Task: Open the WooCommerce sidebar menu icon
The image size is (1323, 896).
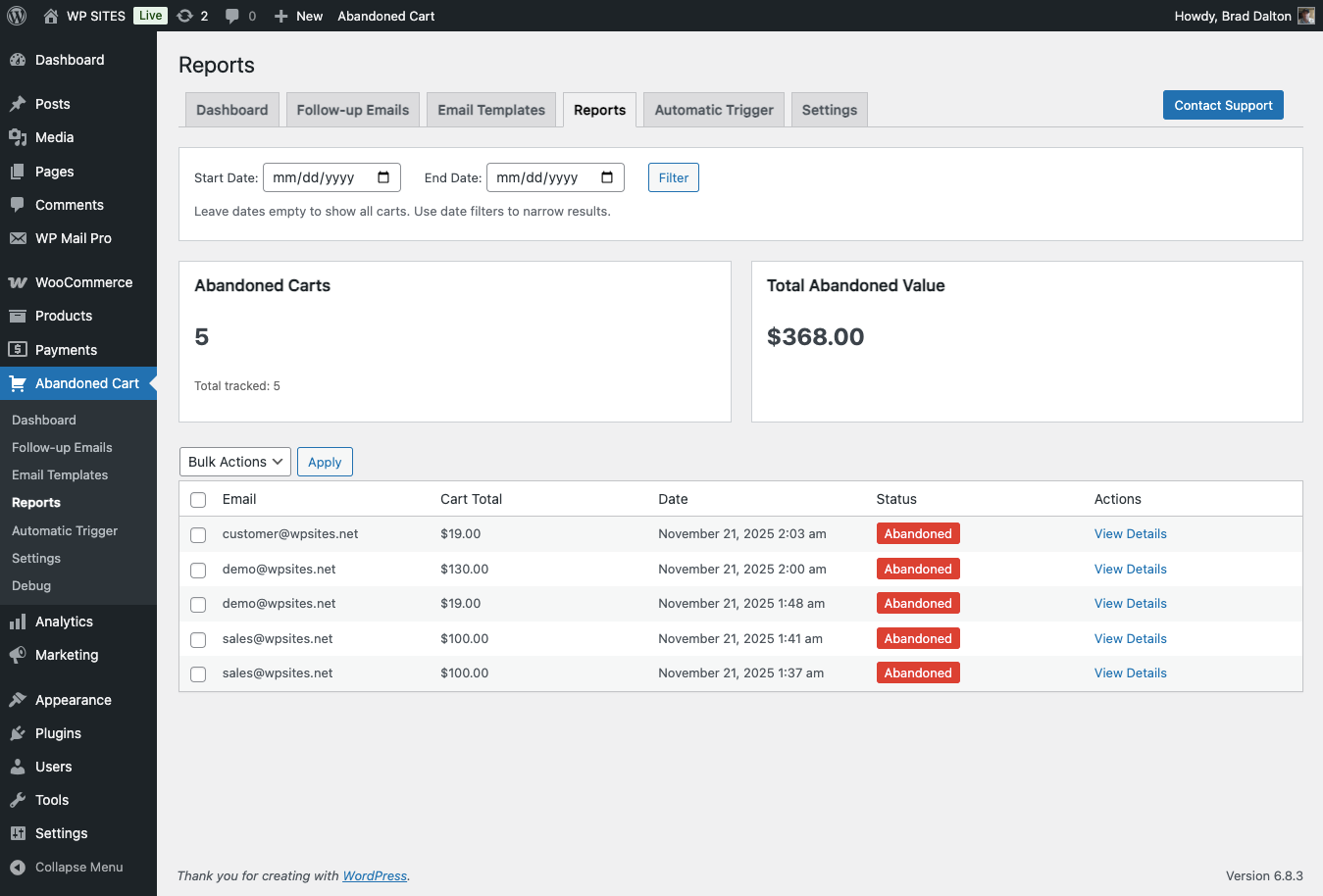Action: 18,282
